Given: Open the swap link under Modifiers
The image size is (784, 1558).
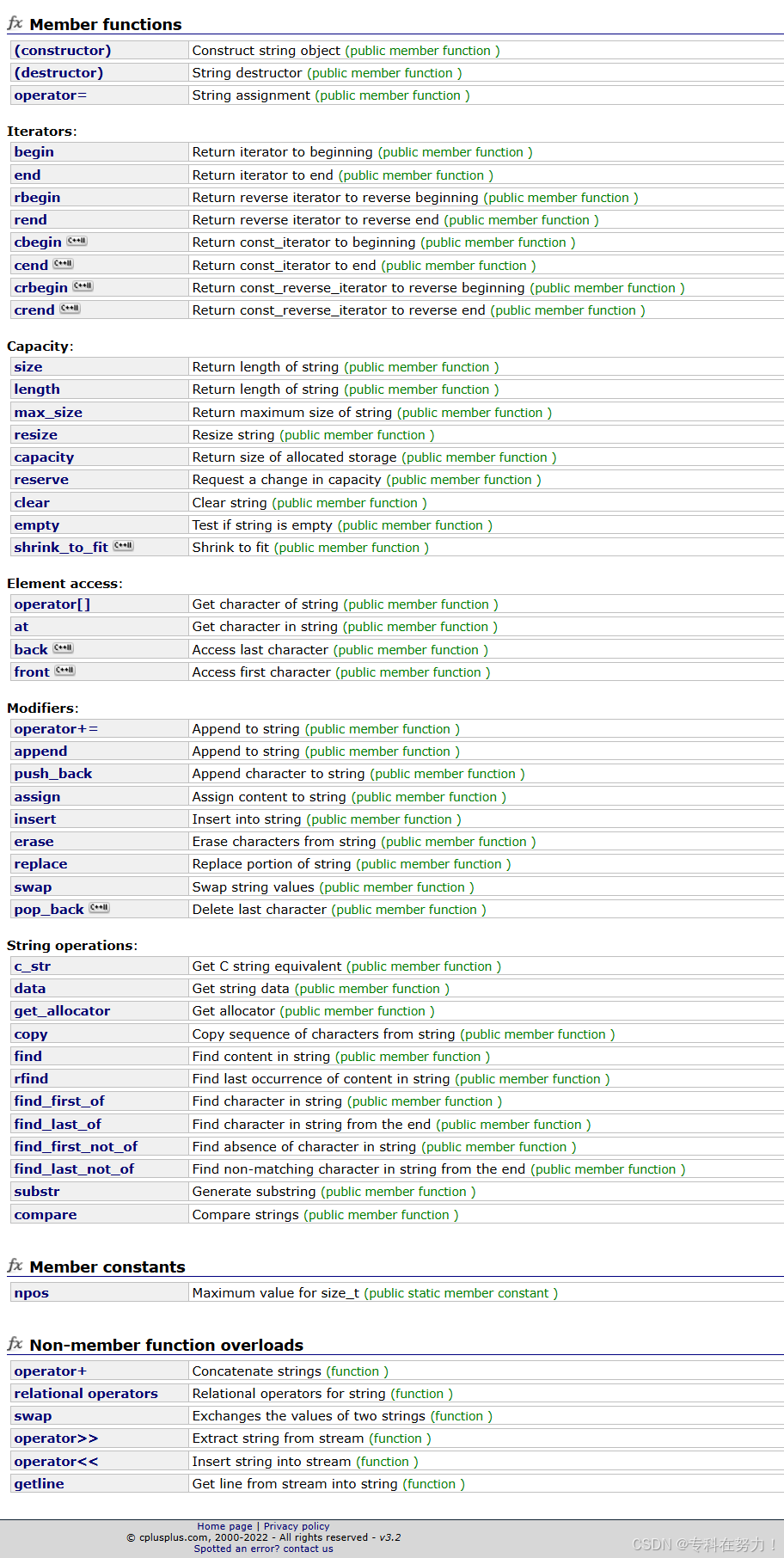Looking at the screenshot, I should tap(33, 887).
